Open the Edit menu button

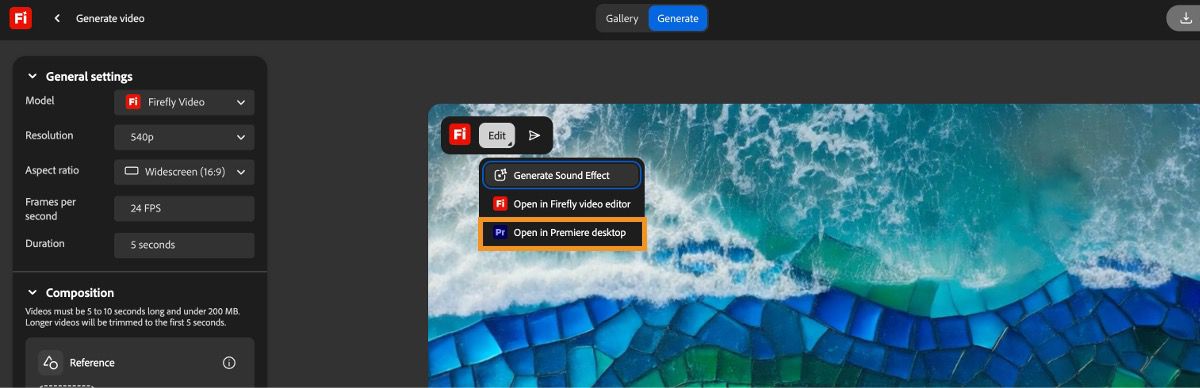[497, 135]
